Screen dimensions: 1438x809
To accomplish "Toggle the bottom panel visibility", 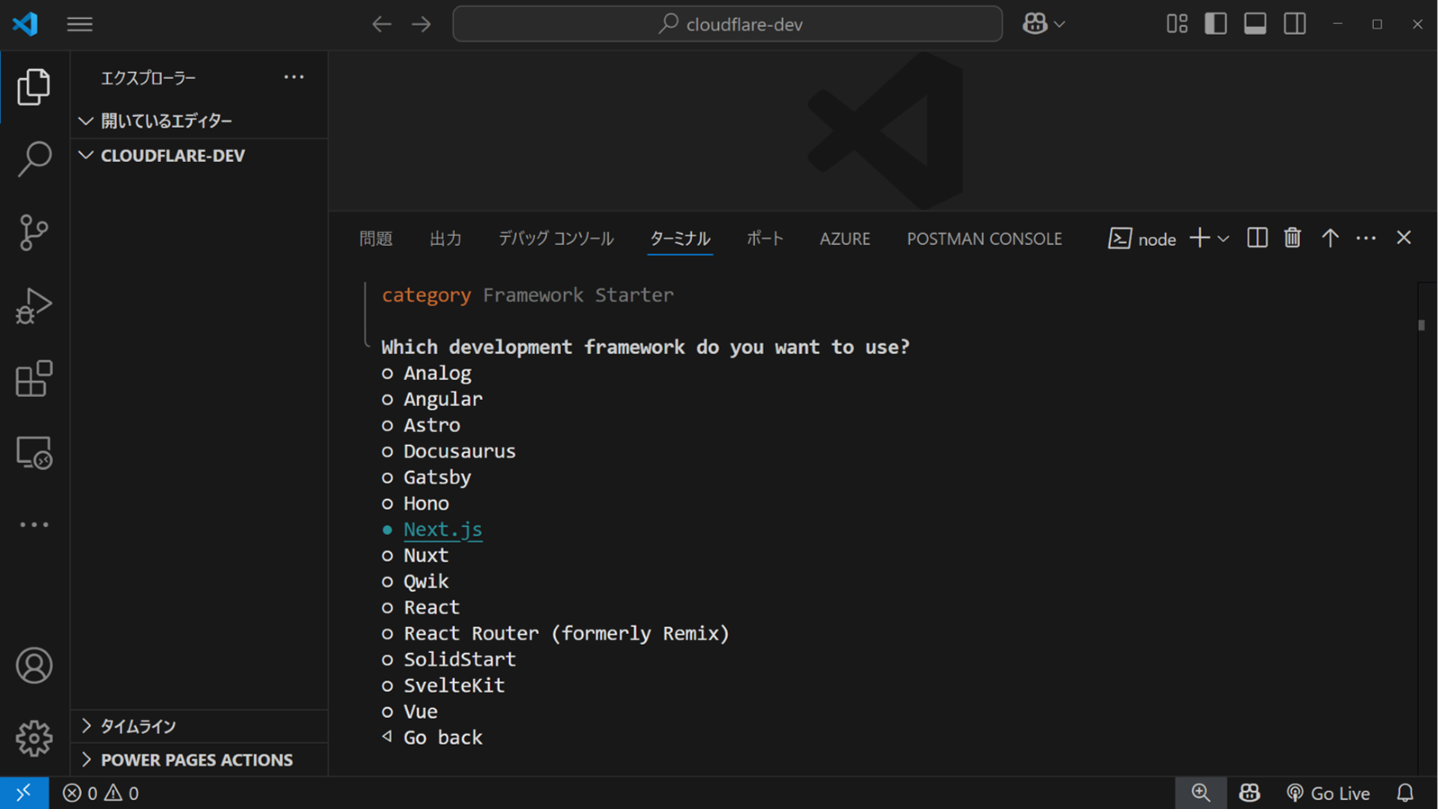I will coord(1255,24).
